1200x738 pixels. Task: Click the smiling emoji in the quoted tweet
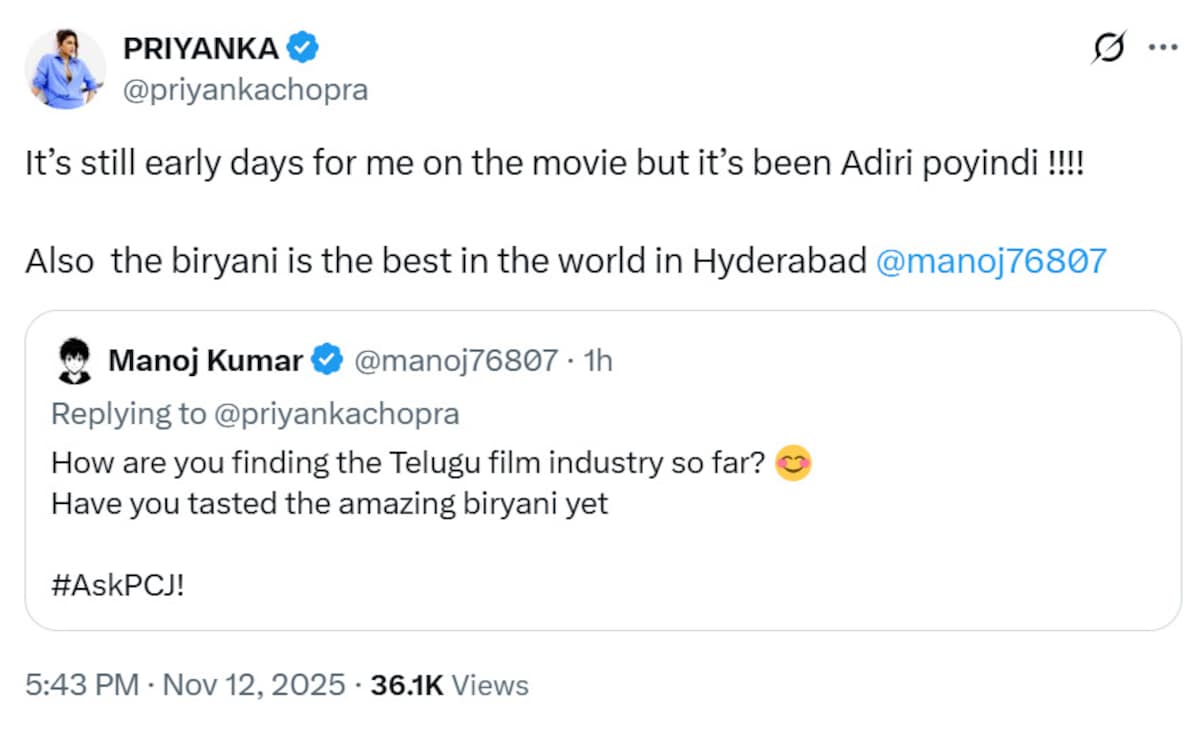792,463
